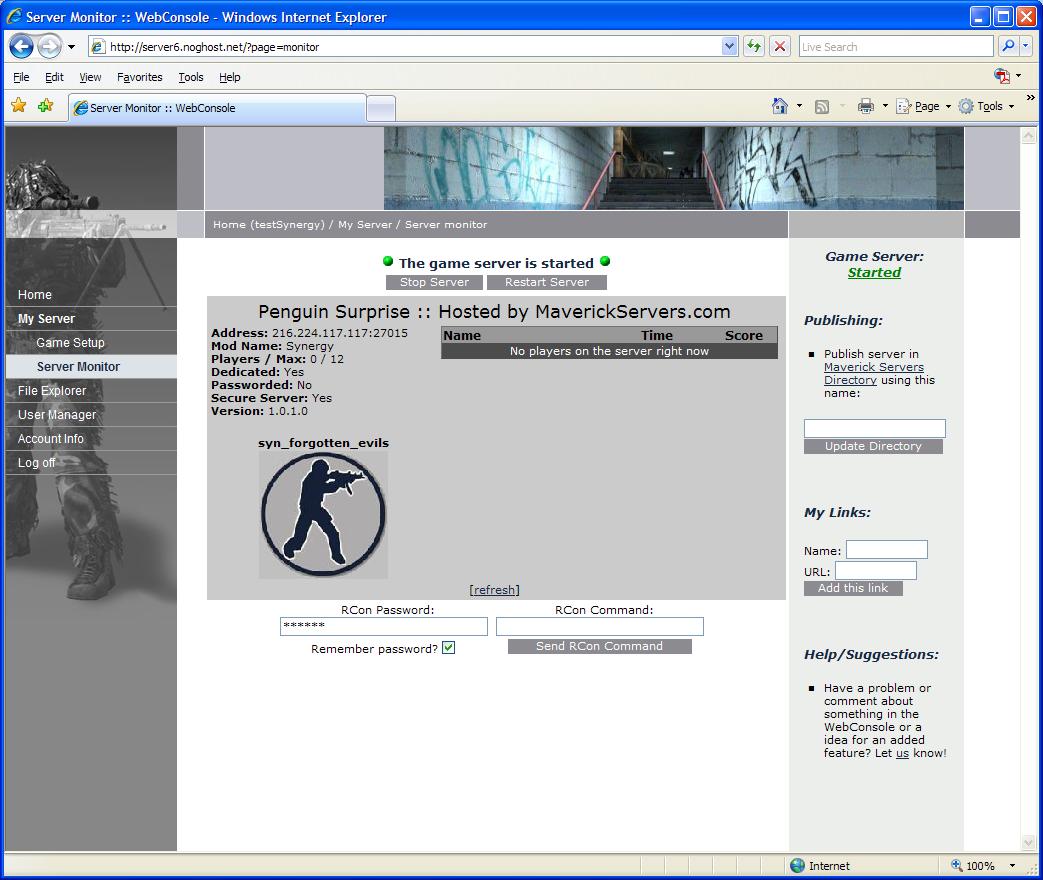Open the Help menu
1043x880 pixels.
[229, 77]
